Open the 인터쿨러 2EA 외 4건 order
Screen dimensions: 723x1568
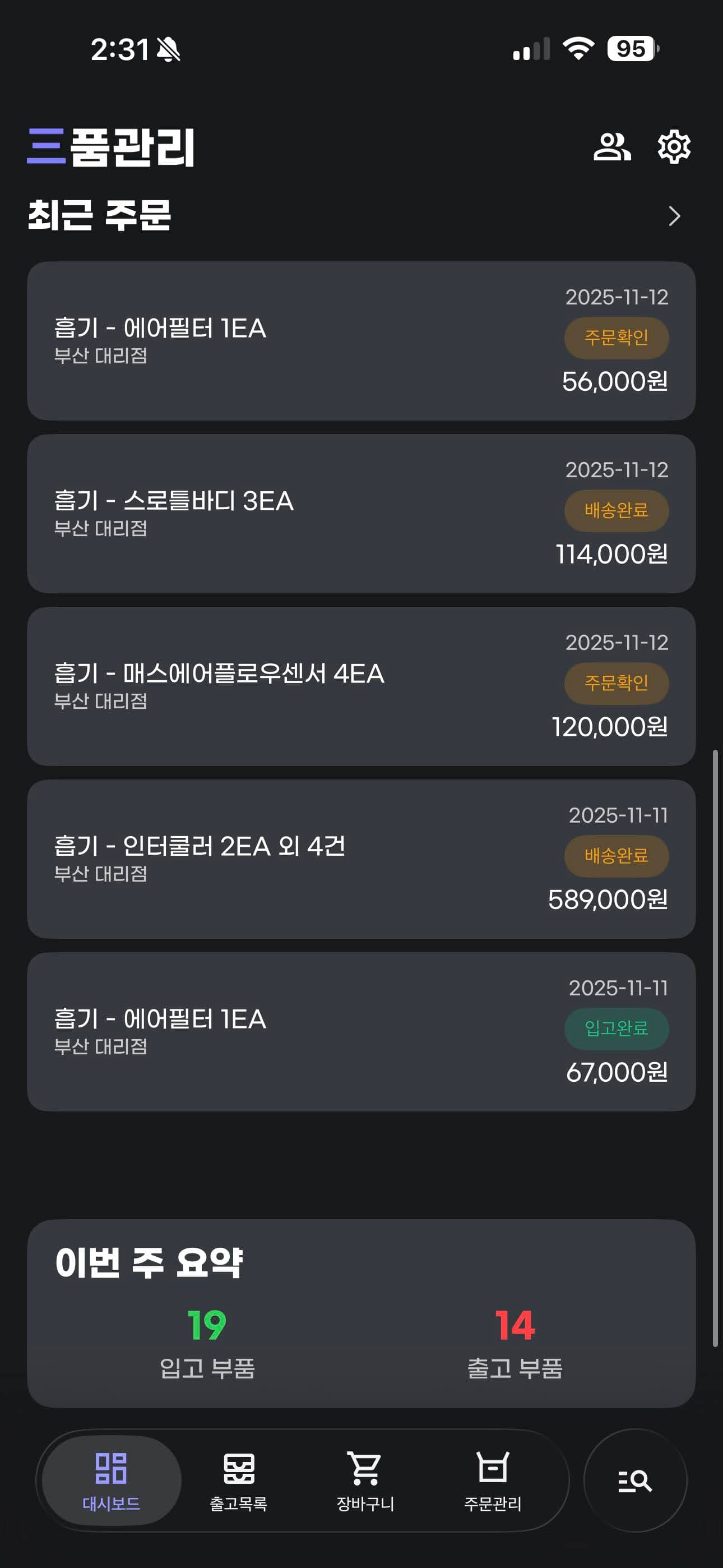tap(361, 859)
